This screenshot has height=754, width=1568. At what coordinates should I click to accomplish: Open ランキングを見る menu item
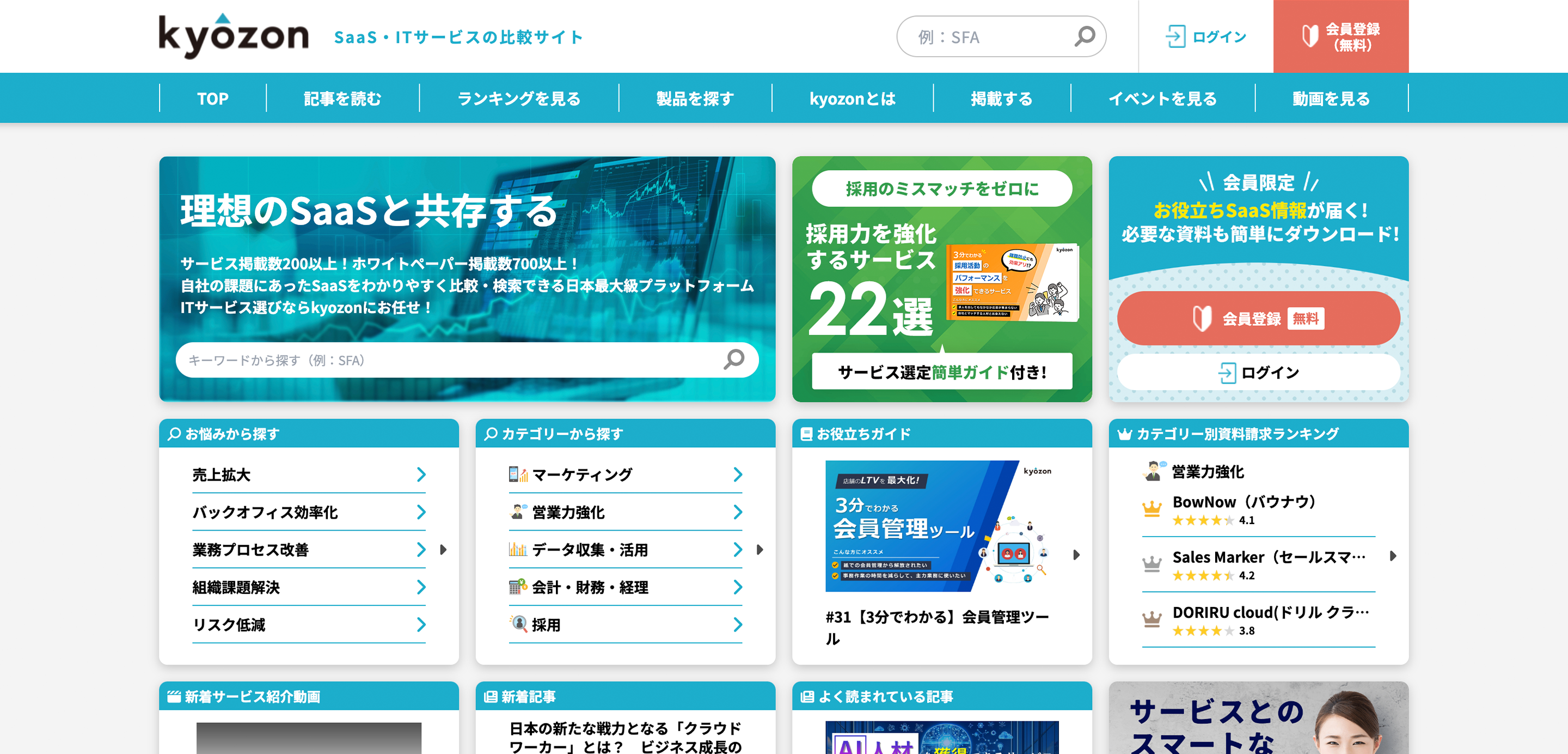point(519,98)
